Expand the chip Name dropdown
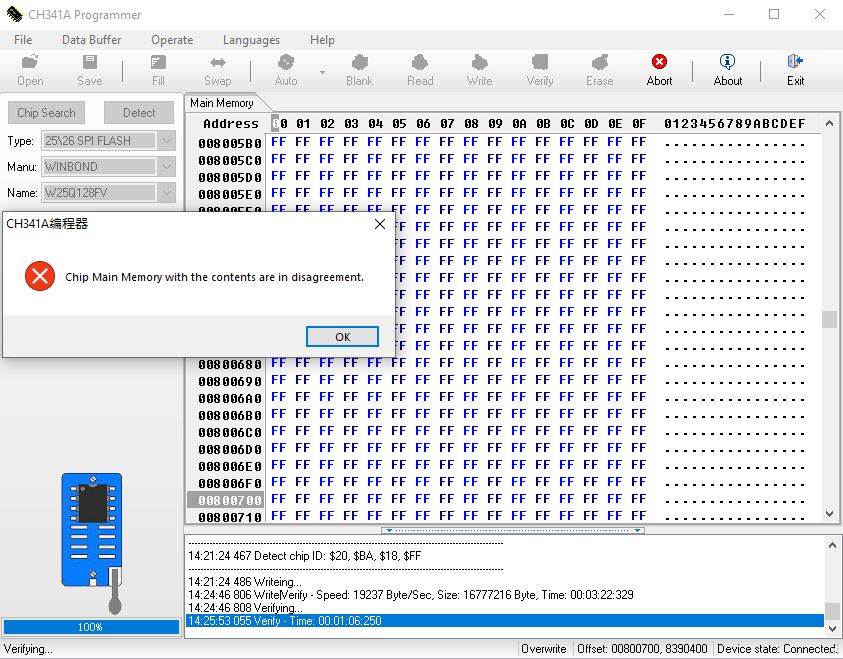The image size is (843, 659). 167,193
